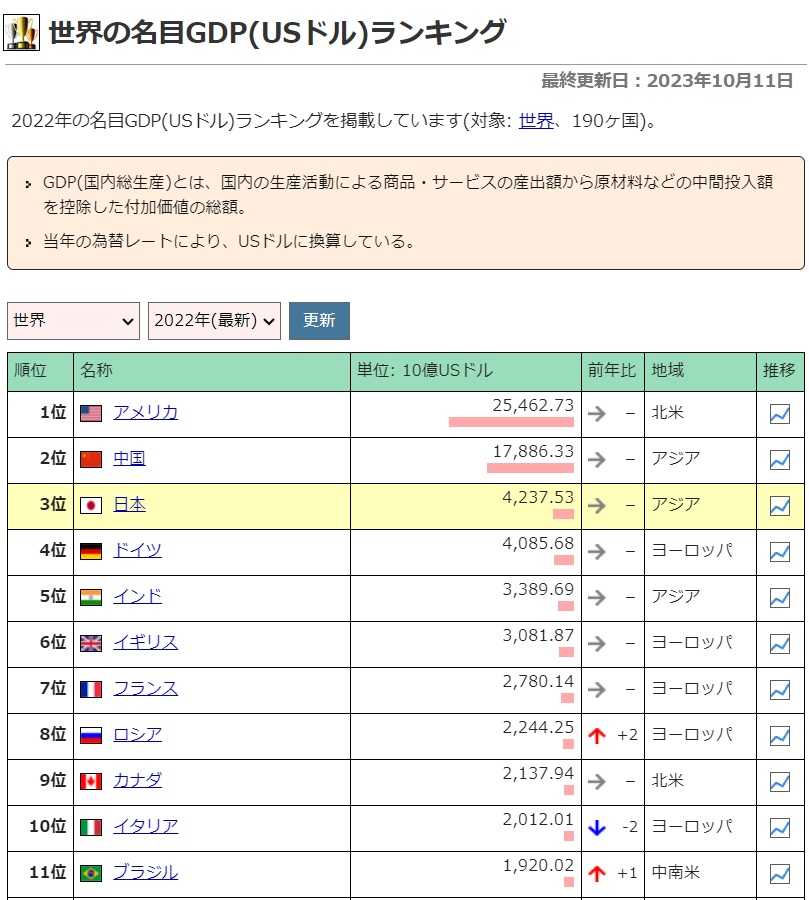Click the trend chart icon for ロシア

click(x=779, y=736)
